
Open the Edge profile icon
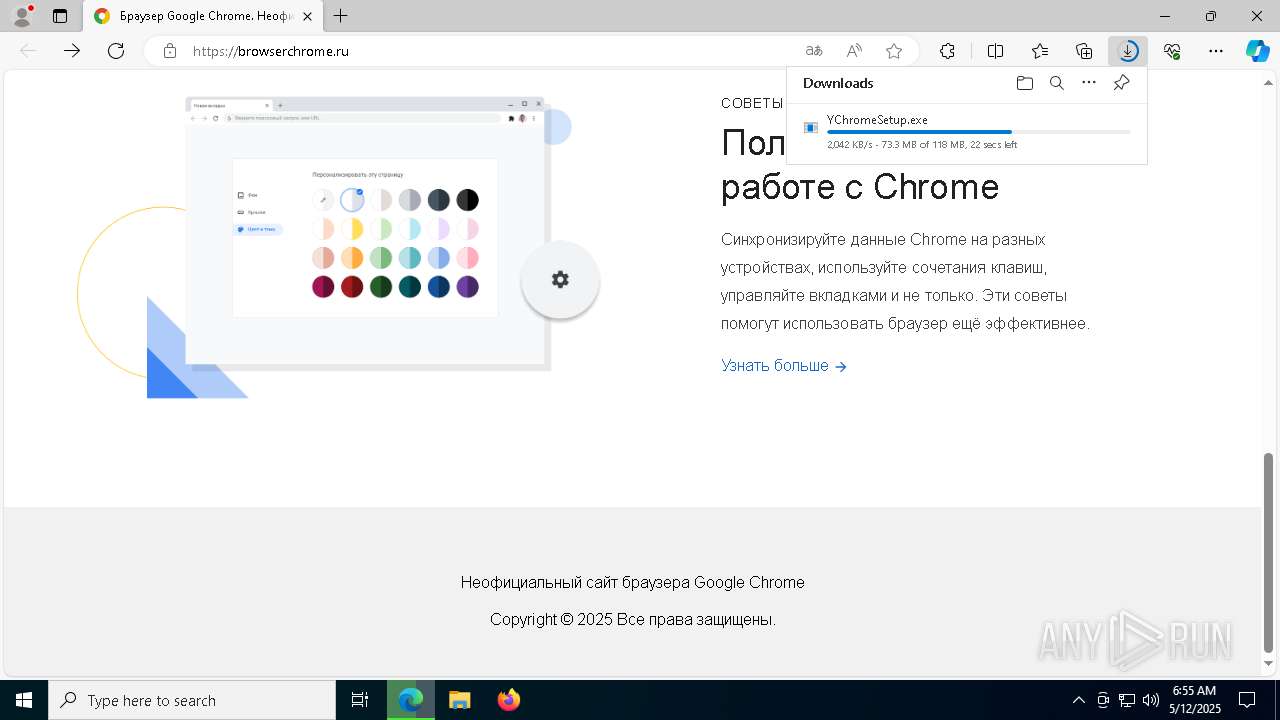point(21,16)
